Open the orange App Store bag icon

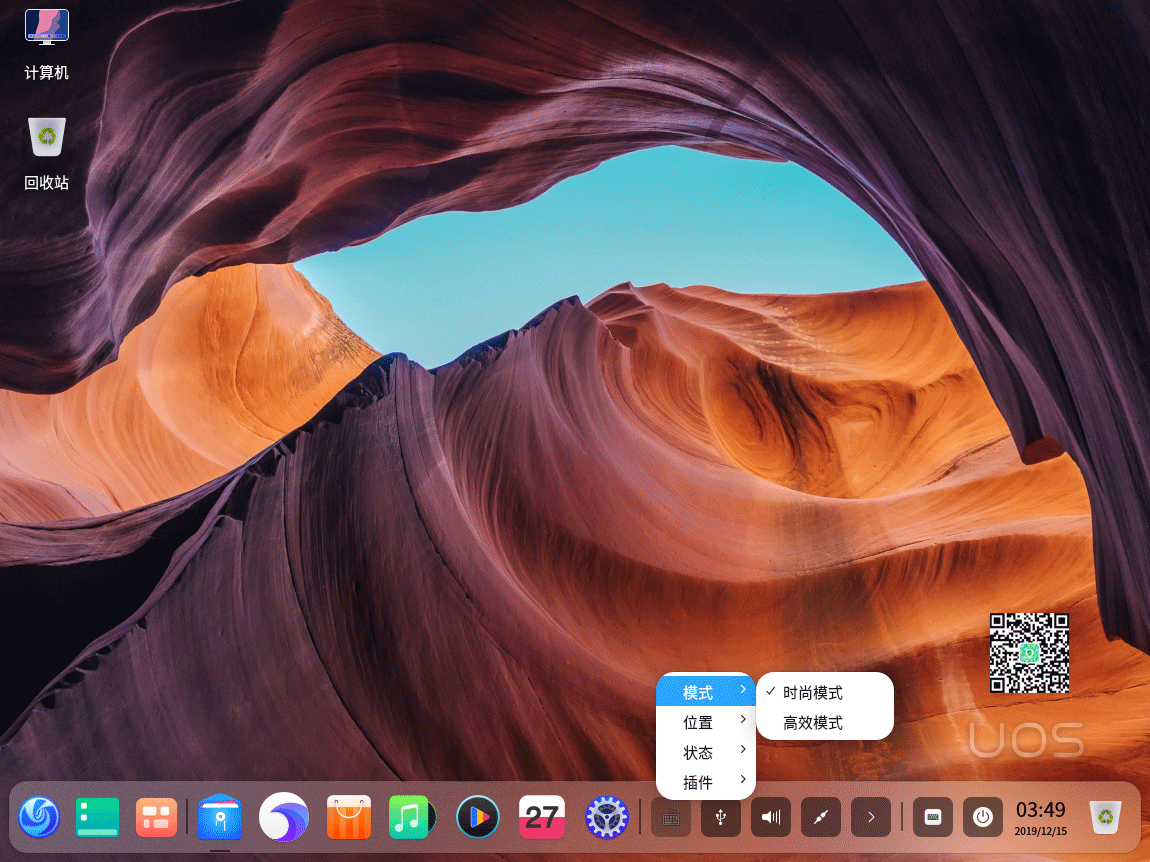(349, 817)
